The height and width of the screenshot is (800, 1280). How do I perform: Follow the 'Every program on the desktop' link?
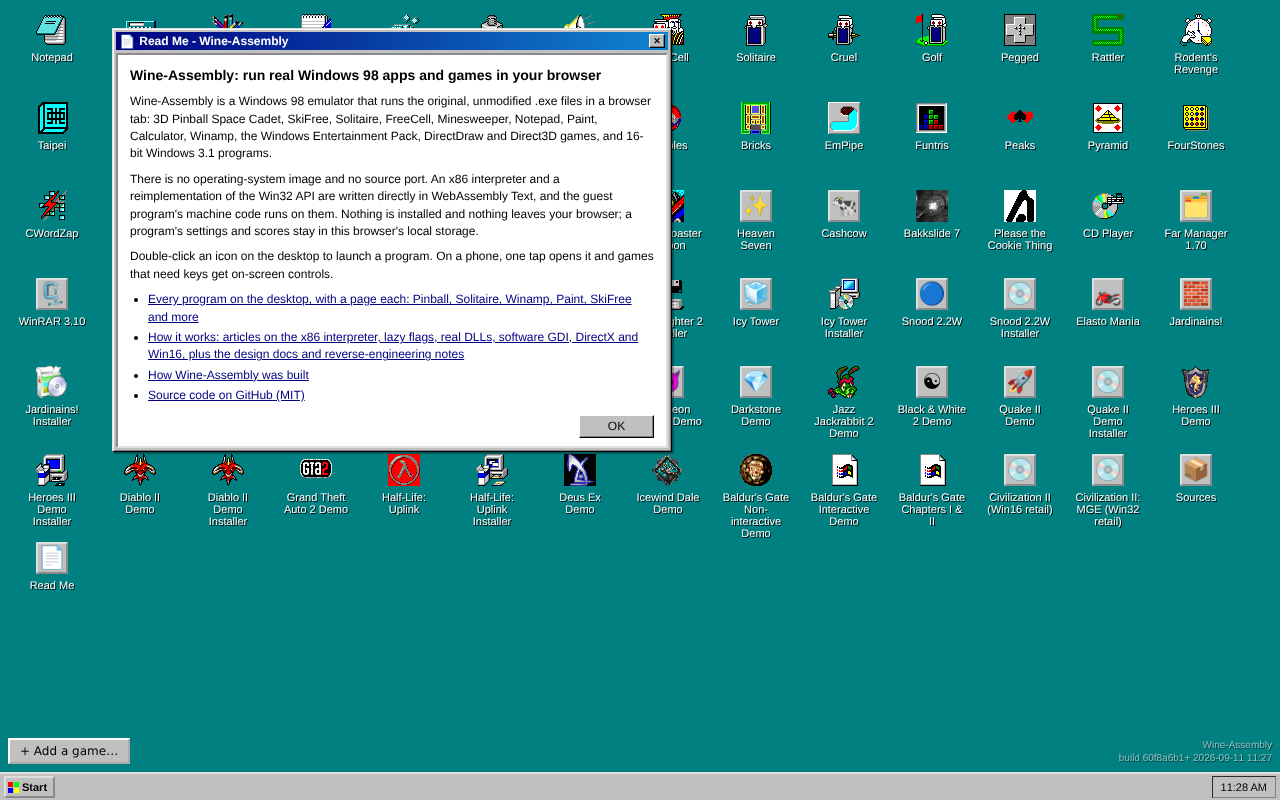pos(390,308)
